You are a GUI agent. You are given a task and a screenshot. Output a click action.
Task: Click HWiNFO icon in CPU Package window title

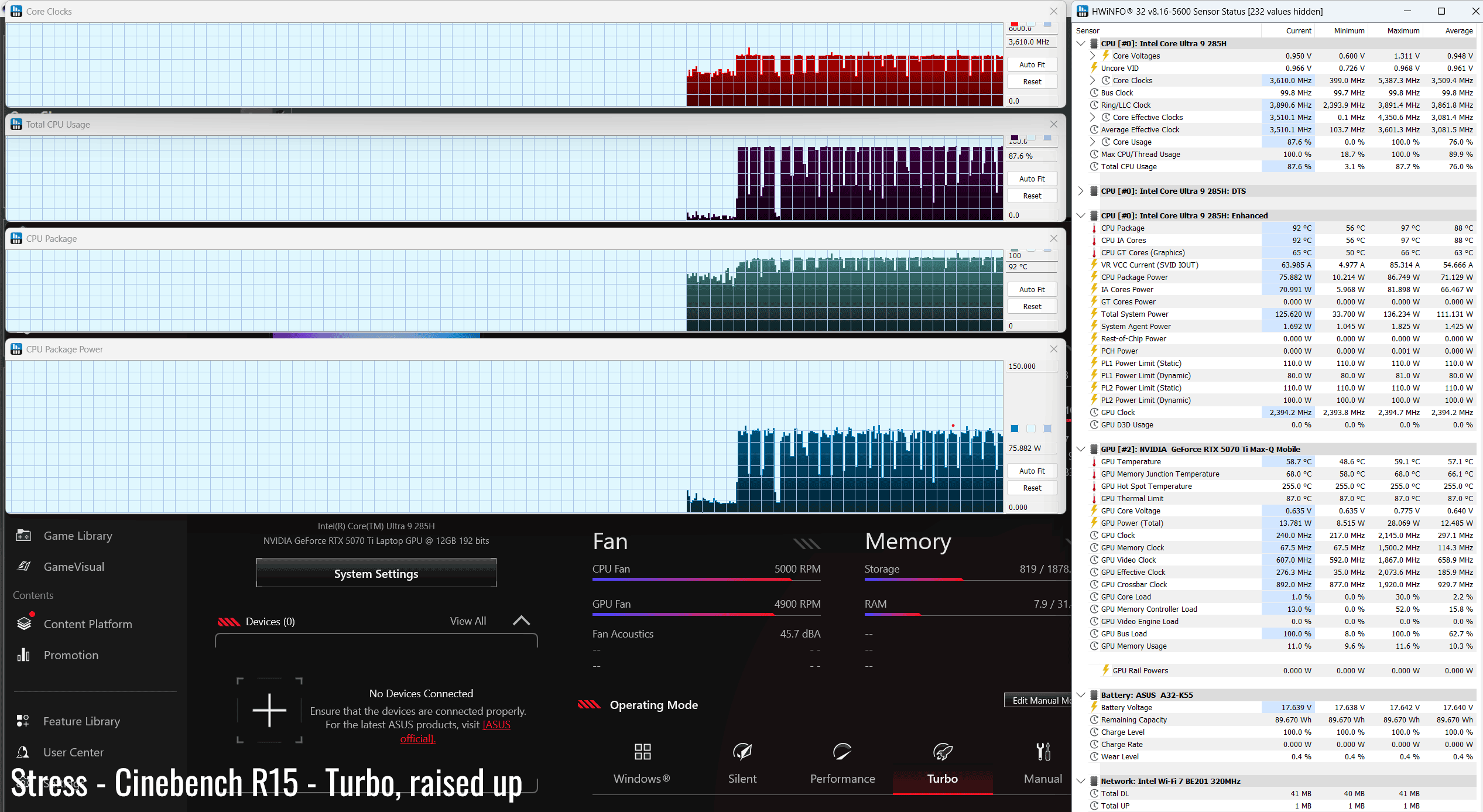[x=16, y=238]
